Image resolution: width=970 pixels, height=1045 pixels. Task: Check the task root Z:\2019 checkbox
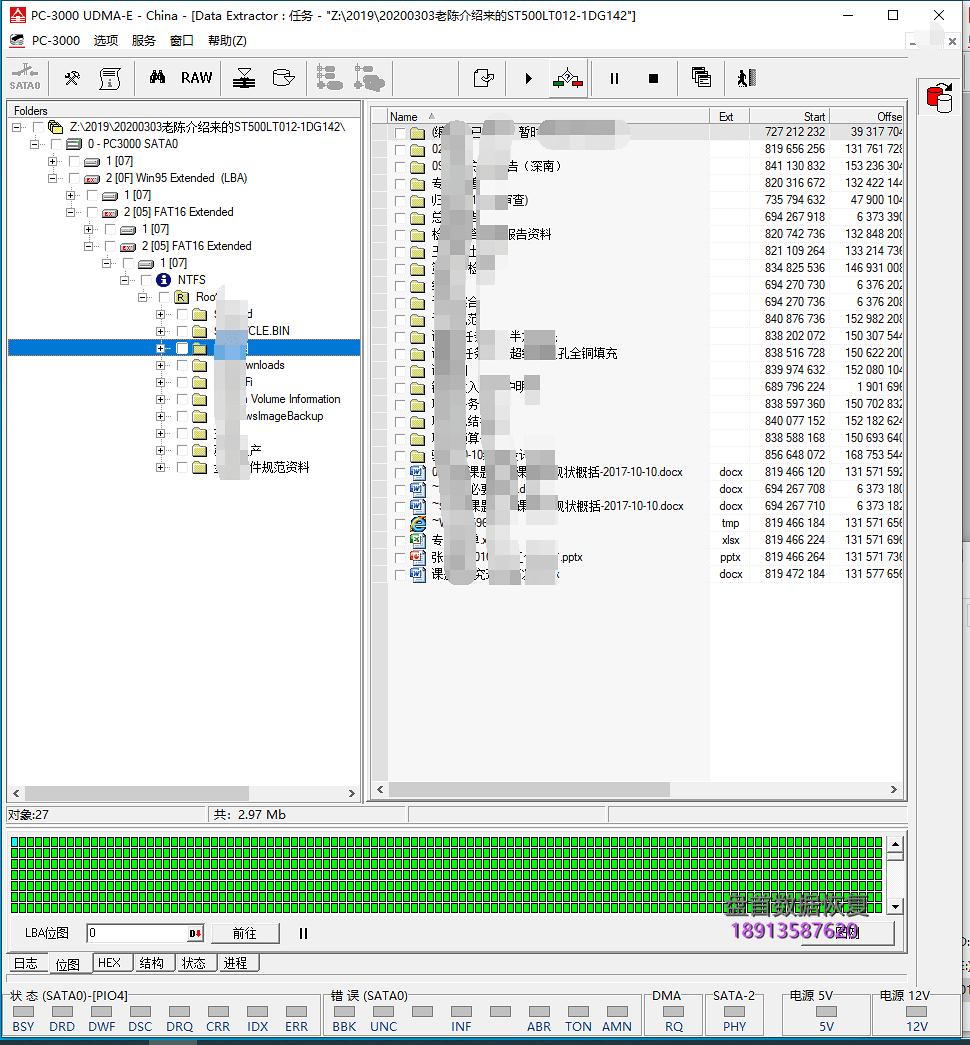38,127
